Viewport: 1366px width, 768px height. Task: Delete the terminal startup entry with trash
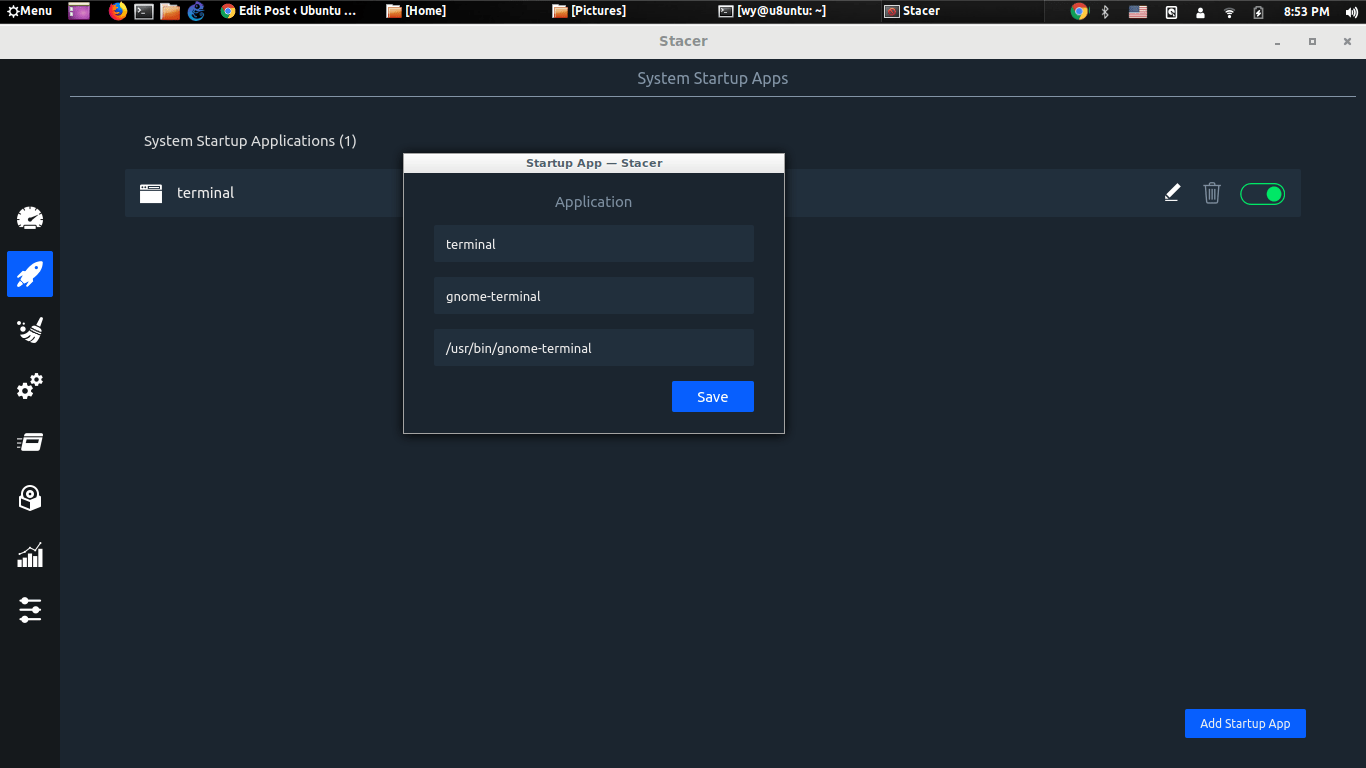tap(1212, 193)
